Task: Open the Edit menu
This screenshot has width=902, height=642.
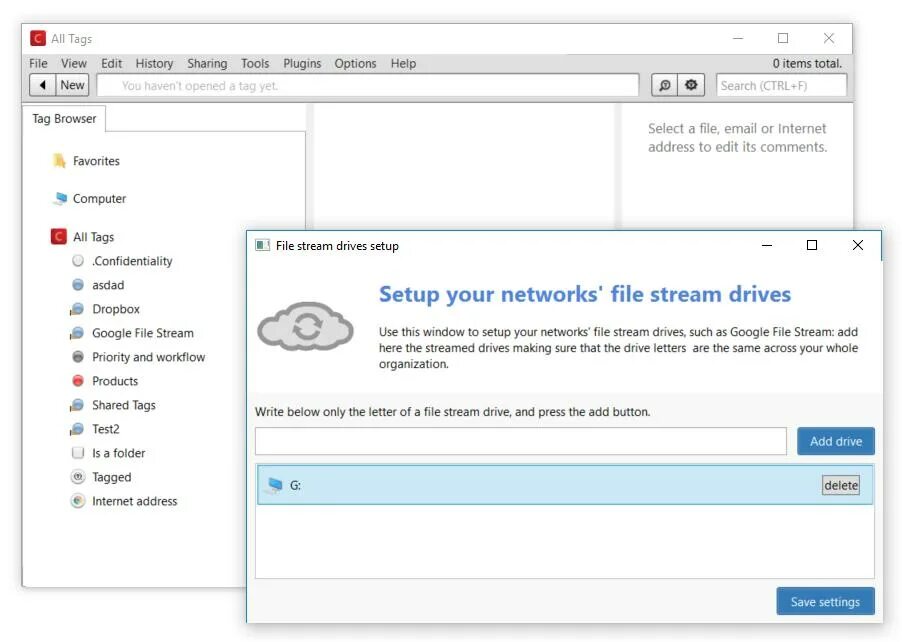Action: click(x=112, y=63)
